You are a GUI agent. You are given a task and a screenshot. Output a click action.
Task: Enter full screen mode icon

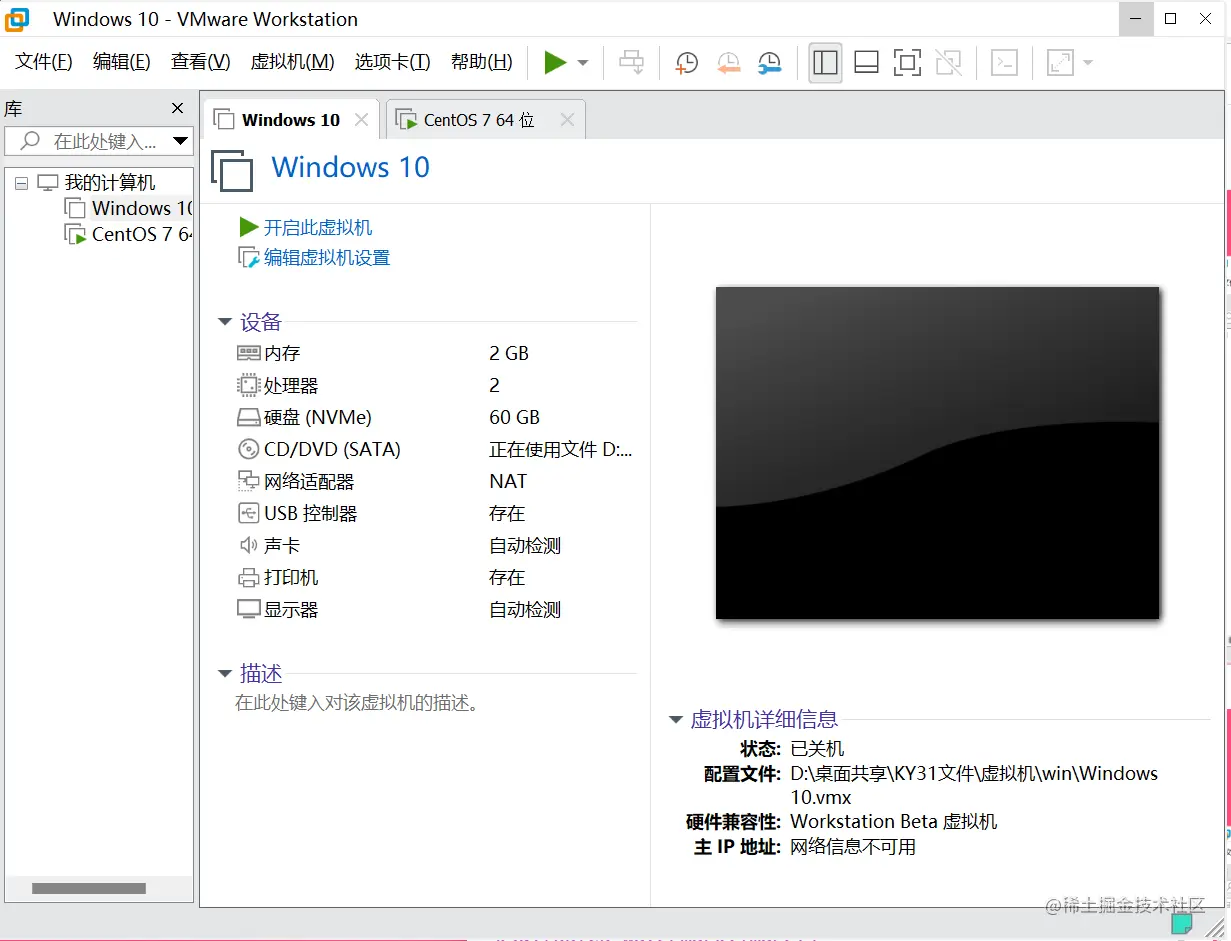(907, 63)
